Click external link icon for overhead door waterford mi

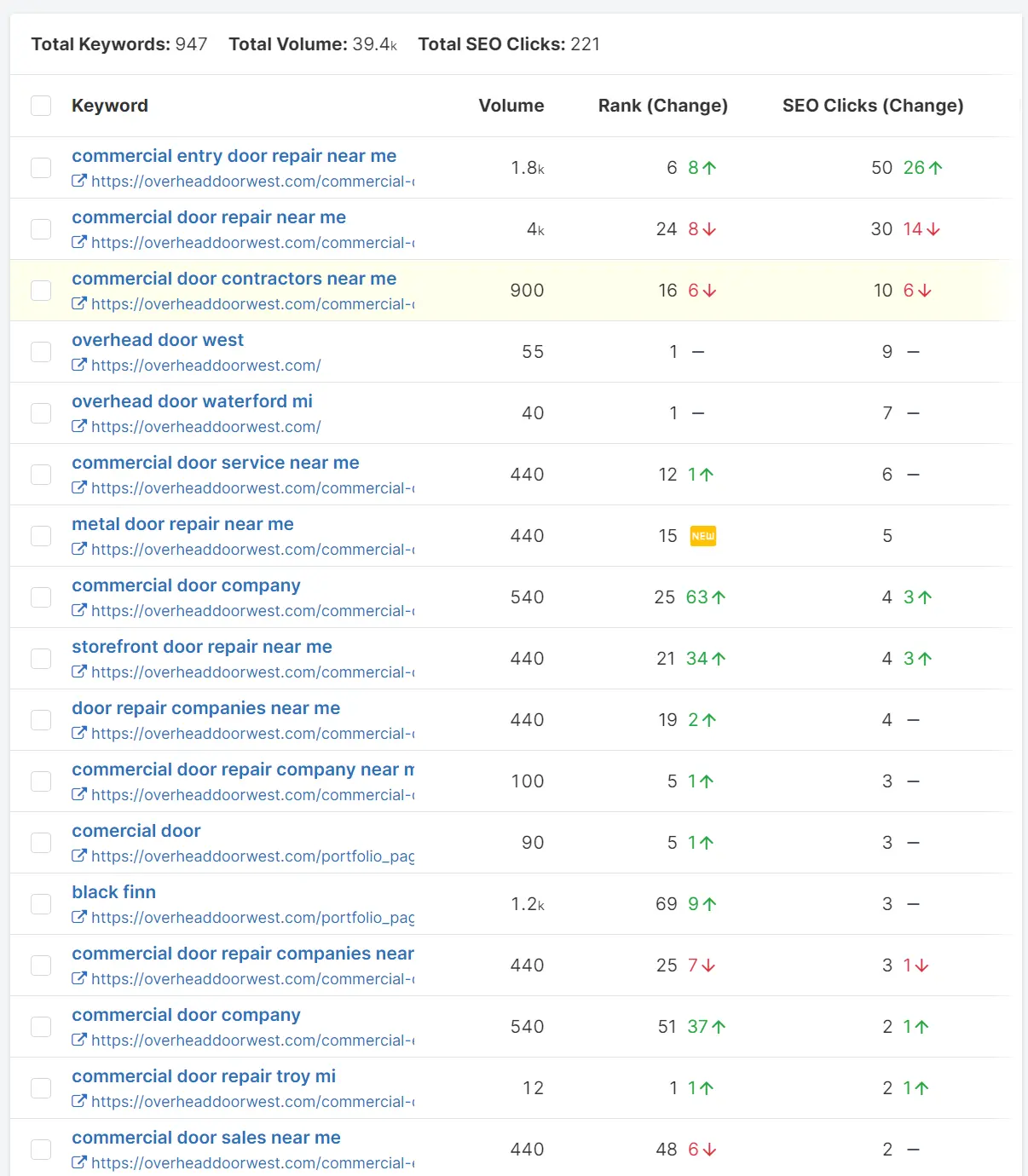79,427
